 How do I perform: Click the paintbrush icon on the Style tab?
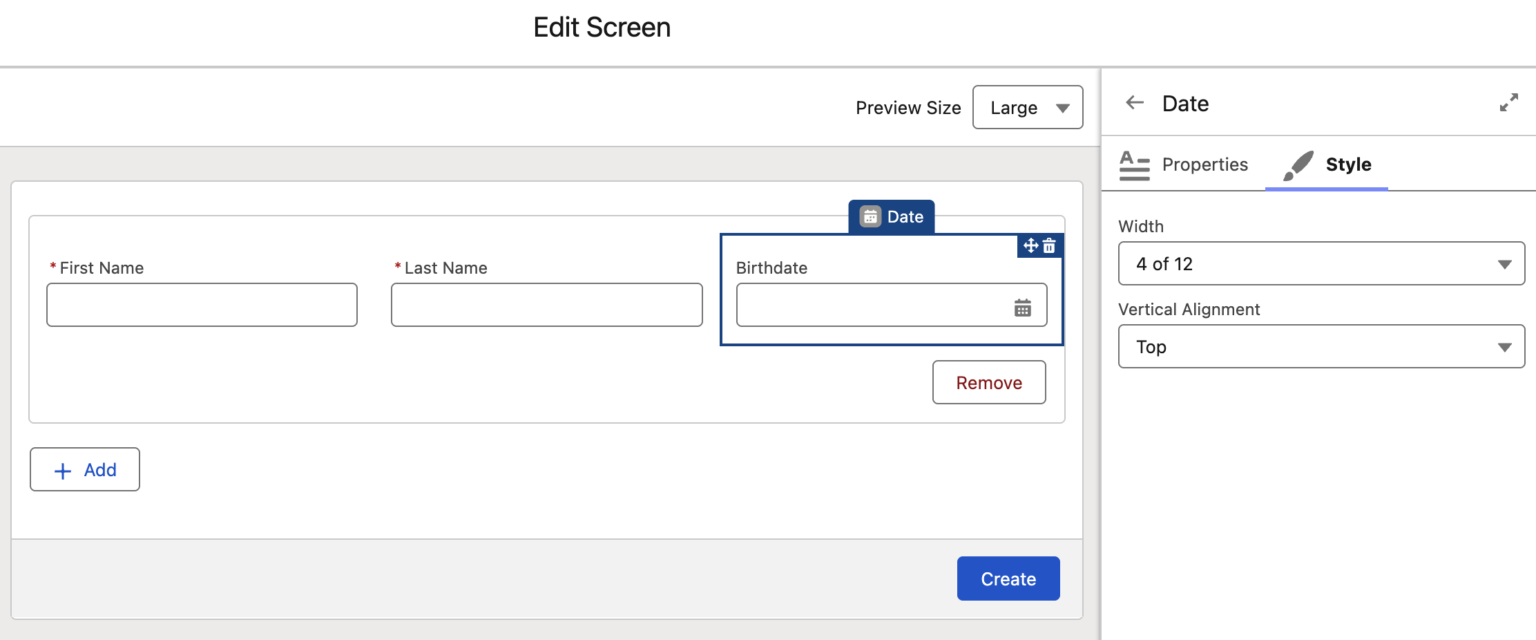(1297, 165)
